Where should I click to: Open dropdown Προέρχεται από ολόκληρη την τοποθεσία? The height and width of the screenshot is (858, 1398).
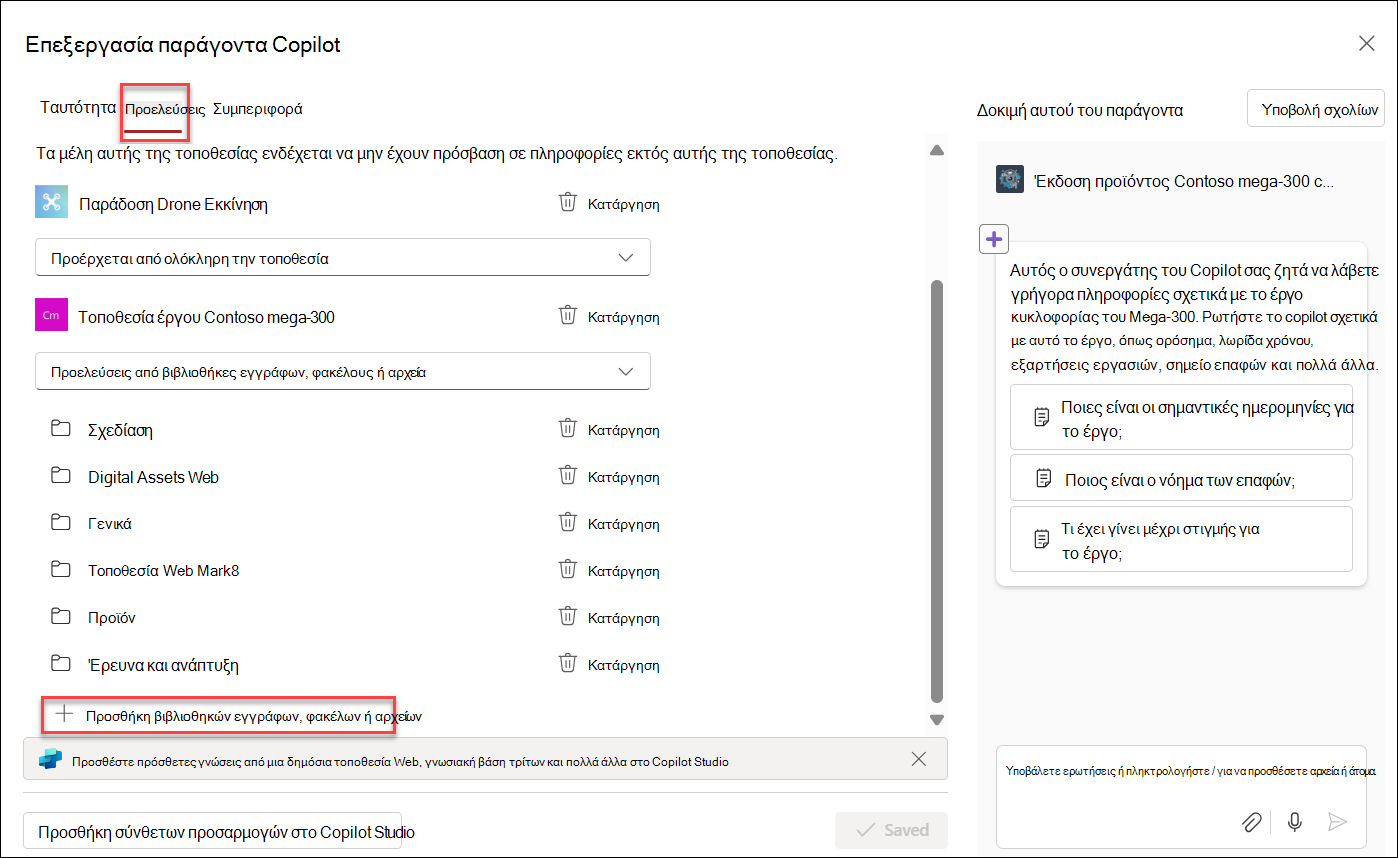tap(343, 257)
